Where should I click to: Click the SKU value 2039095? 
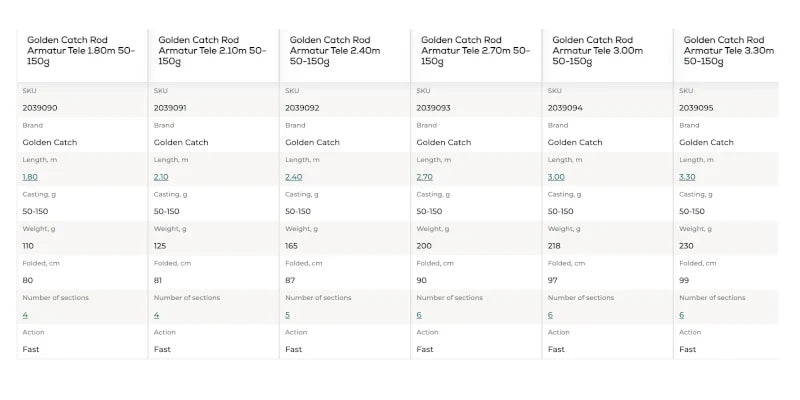696,108
